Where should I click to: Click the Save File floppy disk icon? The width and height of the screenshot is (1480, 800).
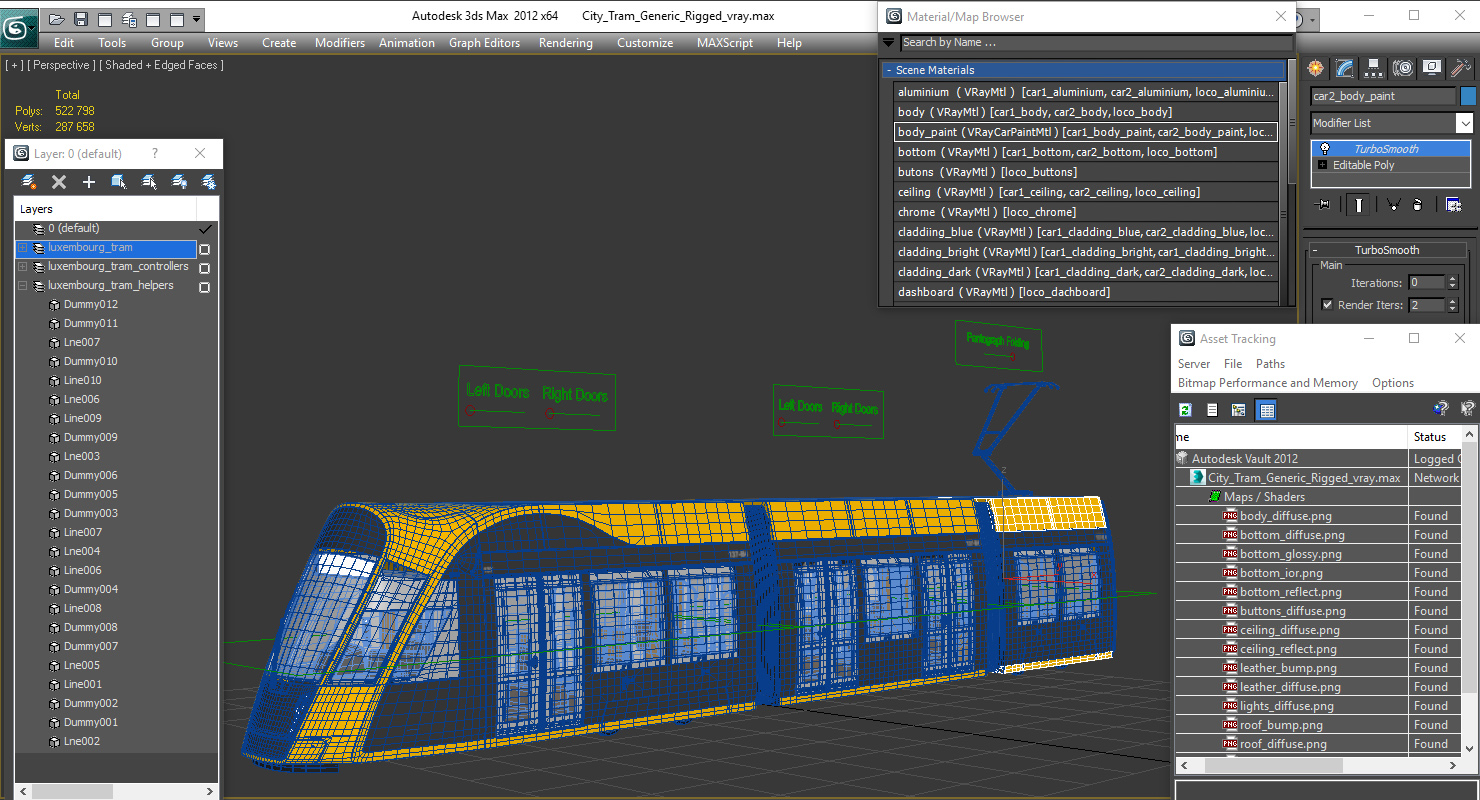point(81,19)
